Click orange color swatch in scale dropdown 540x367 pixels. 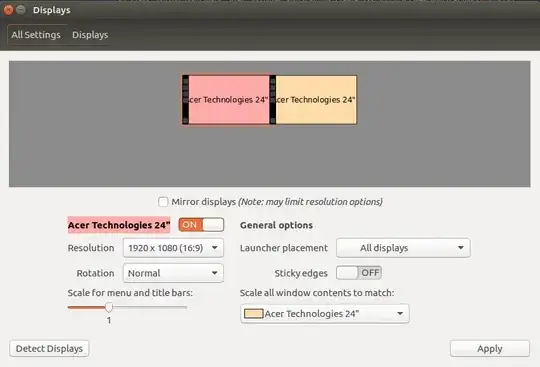pyautogui.click(x=253, y=314)
